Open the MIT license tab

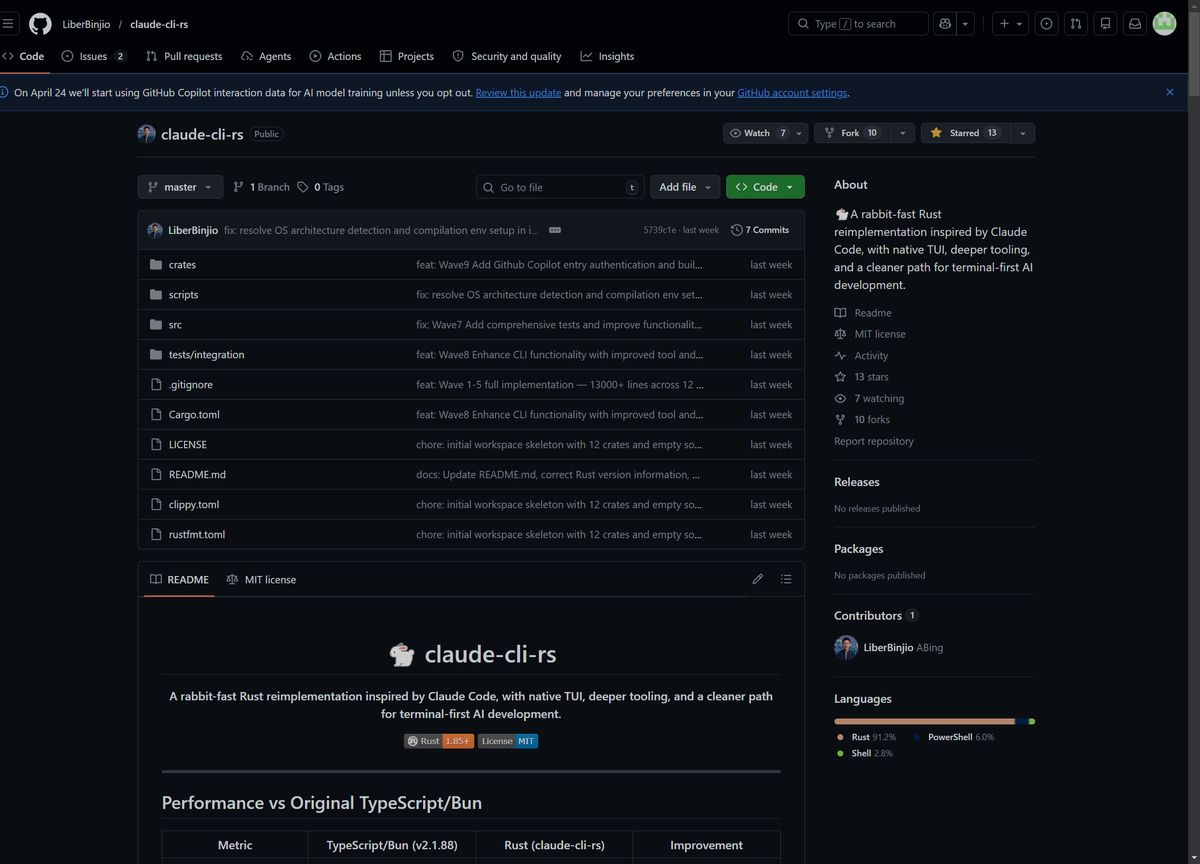click(261, 579)
